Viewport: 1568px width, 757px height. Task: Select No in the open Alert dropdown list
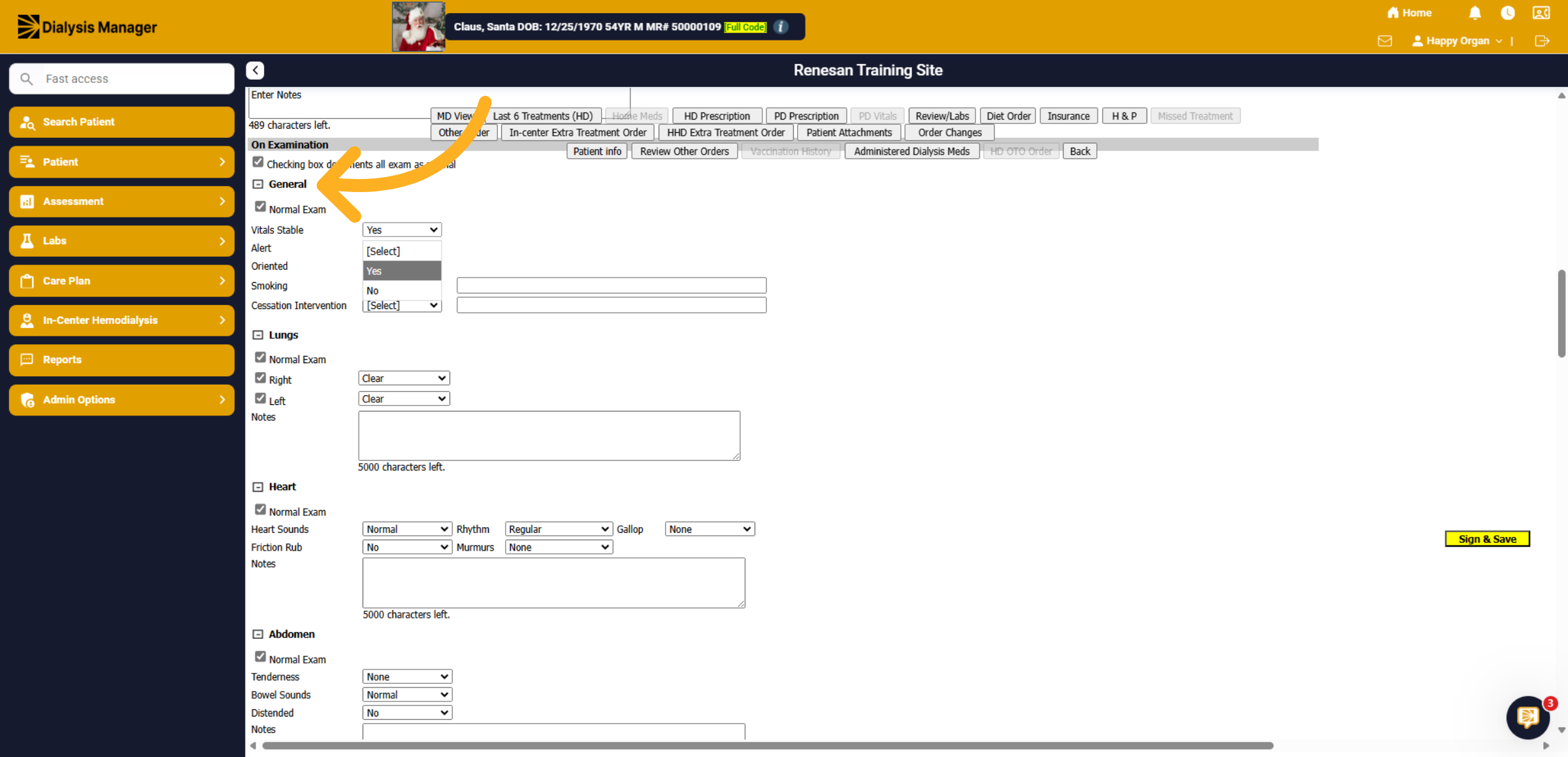point(402,291)
